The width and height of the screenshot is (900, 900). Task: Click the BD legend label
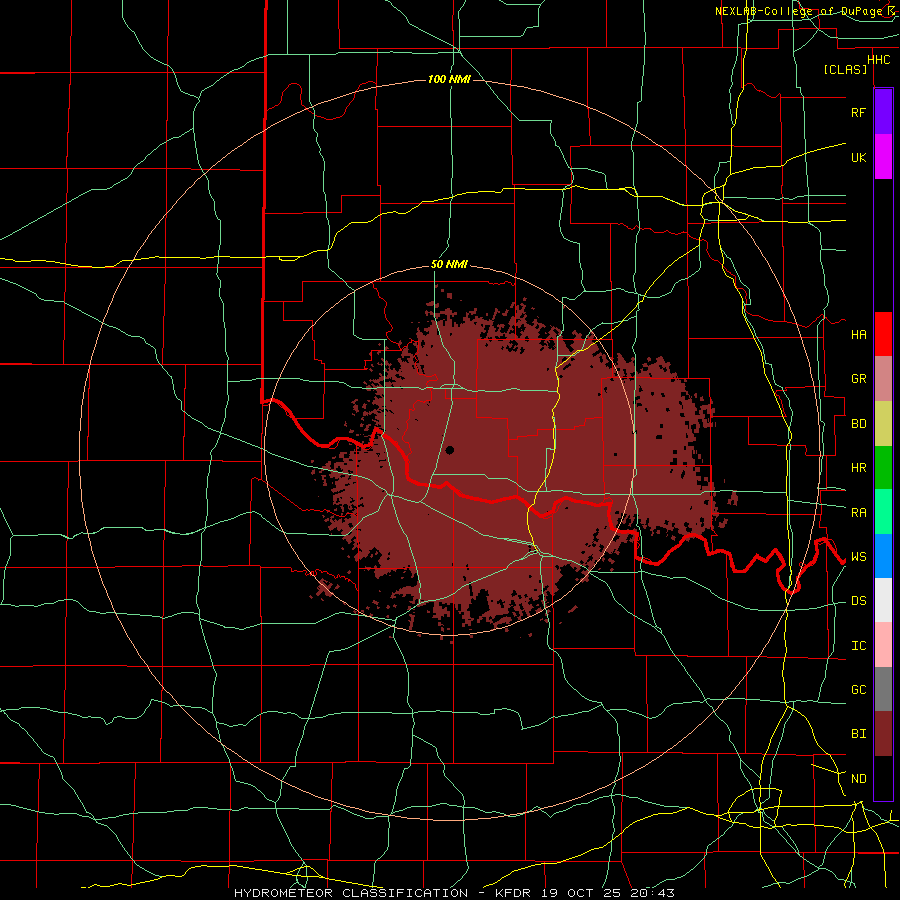pos(858,424)
